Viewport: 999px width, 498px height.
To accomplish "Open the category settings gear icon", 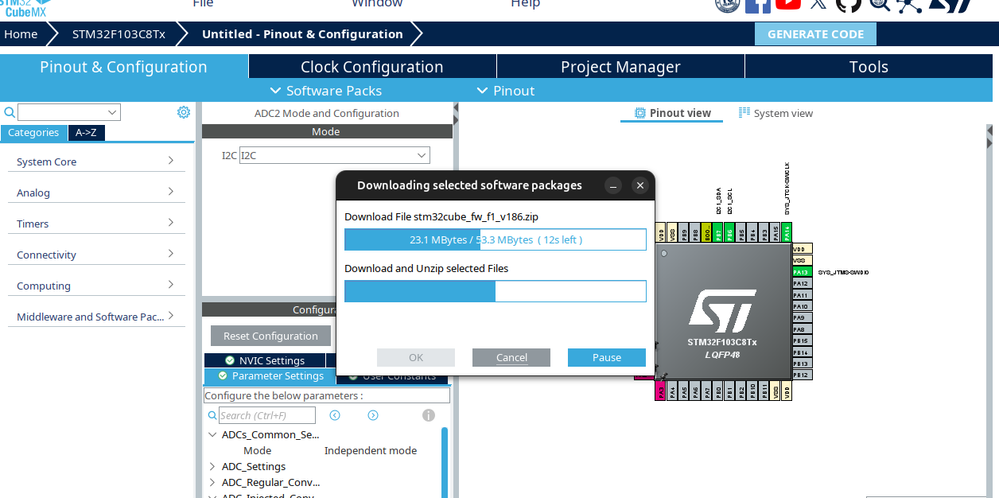I will [x=183, y=112].
